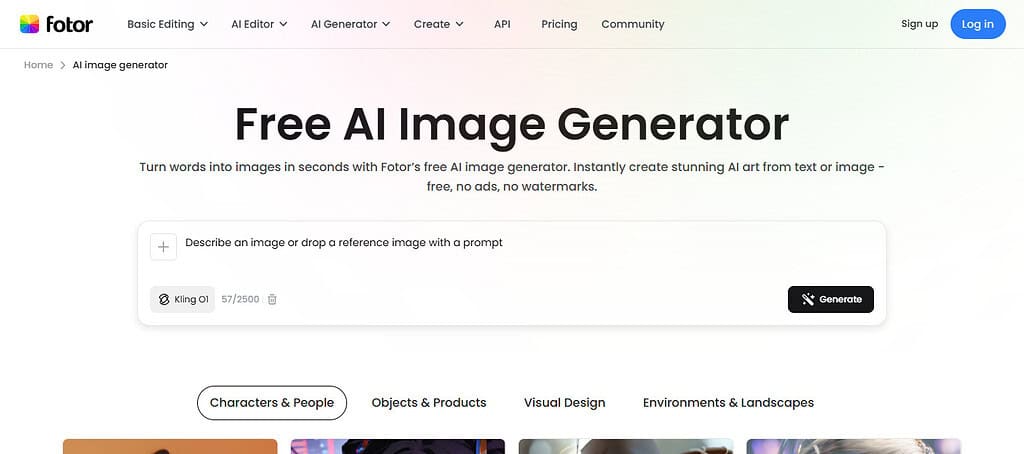Click the AI image generator breadcrumb text
The width and height of the screenshot is (1024, 454).
pos(120,65)
